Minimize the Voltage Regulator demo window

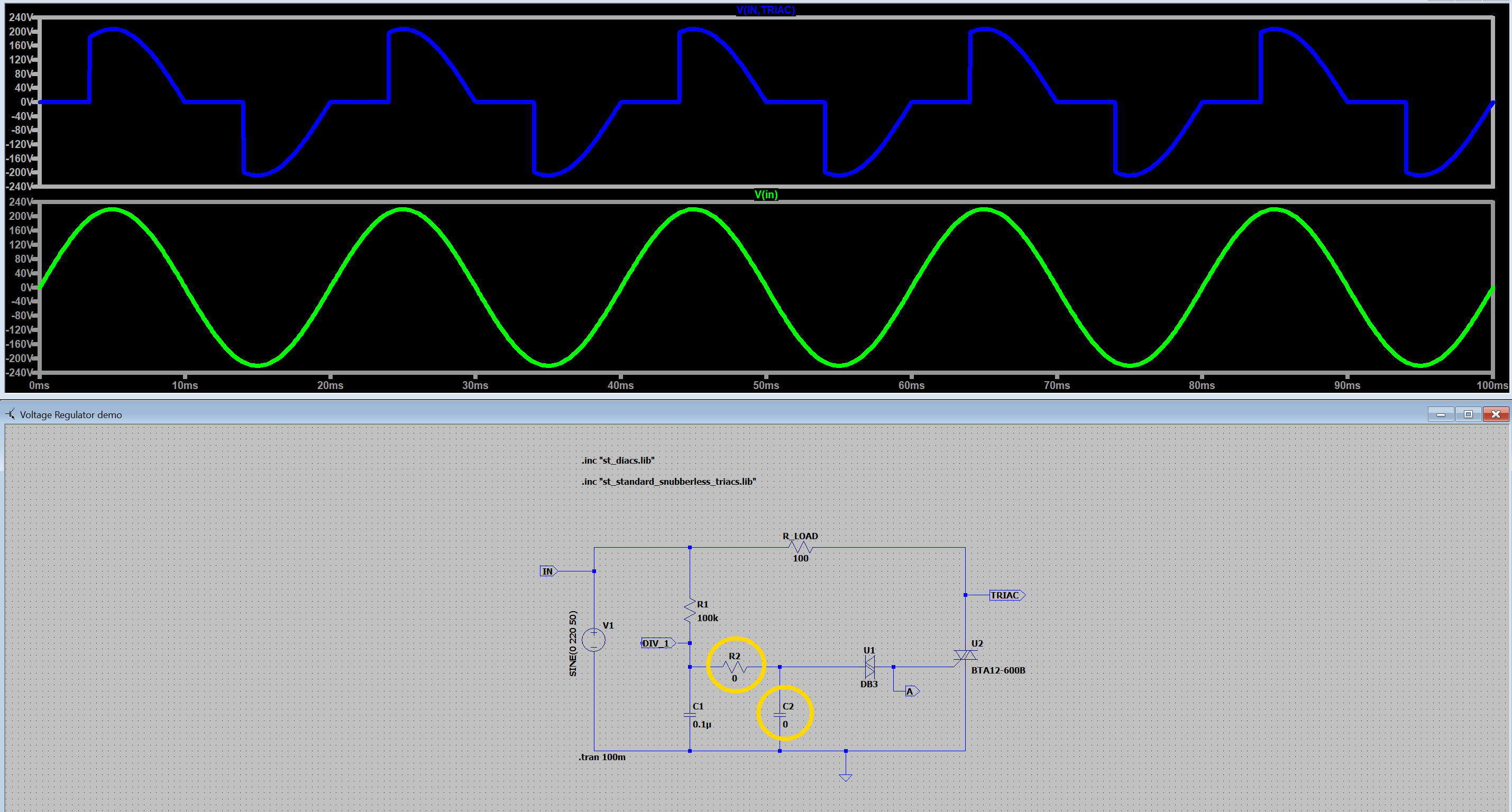point(1441,414)
